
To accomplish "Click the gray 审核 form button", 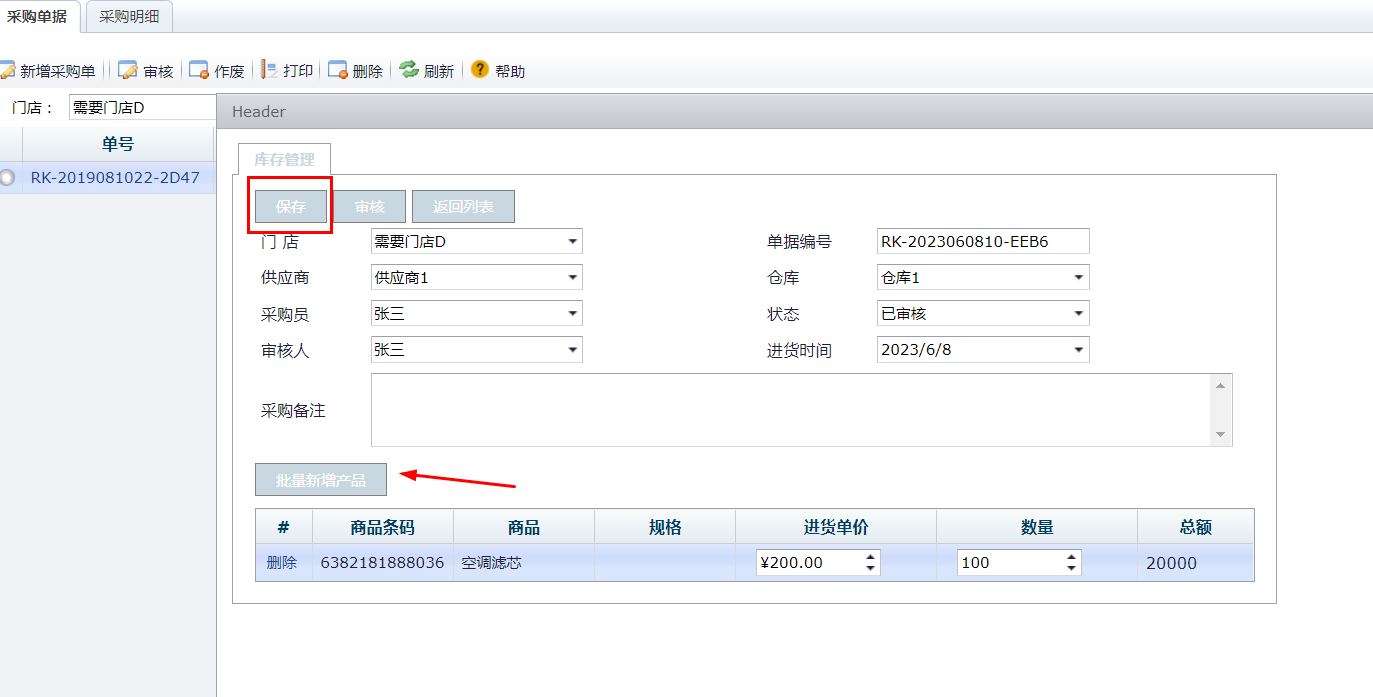I will tap(369, 207).
